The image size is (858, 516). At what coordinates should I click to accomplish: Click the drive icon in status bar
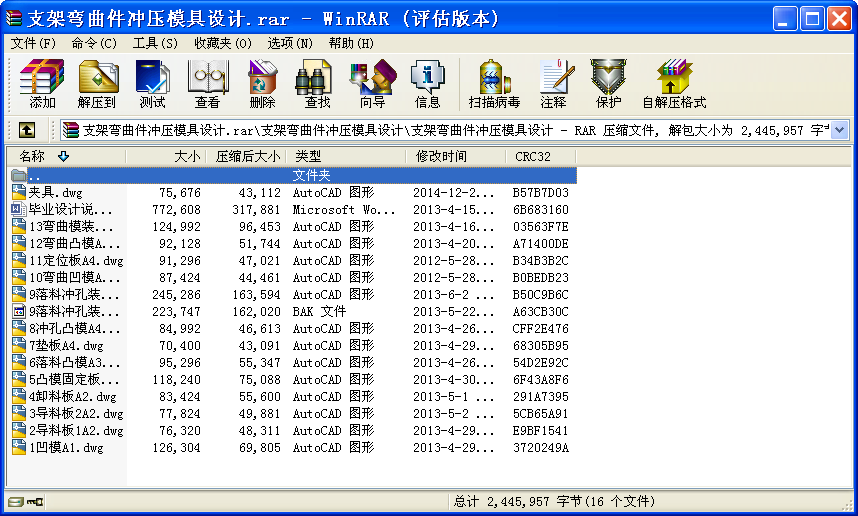point(16,501)
